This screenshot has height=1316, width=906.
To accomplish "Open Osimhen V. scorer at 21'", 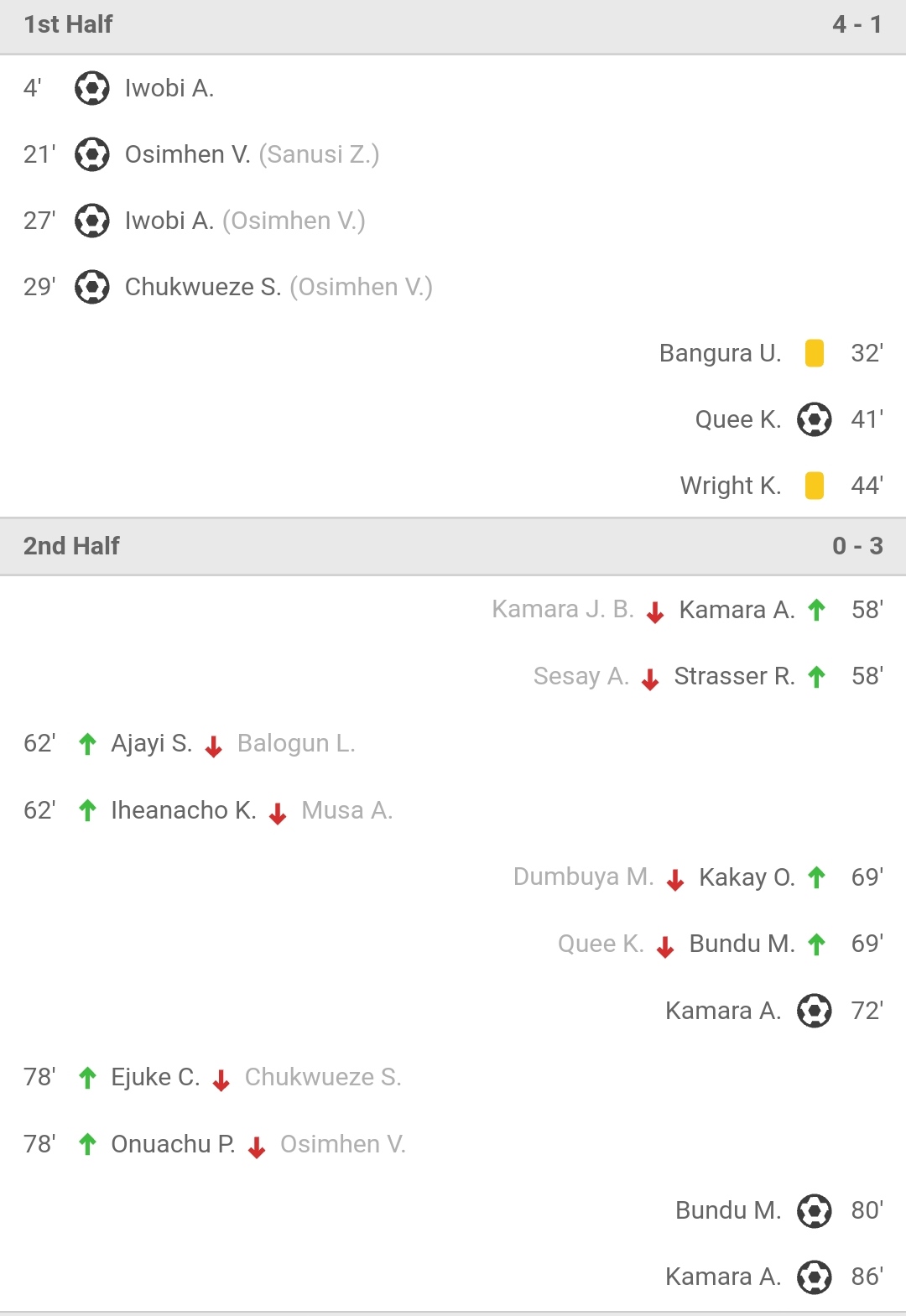I will [x=188, y=154].
